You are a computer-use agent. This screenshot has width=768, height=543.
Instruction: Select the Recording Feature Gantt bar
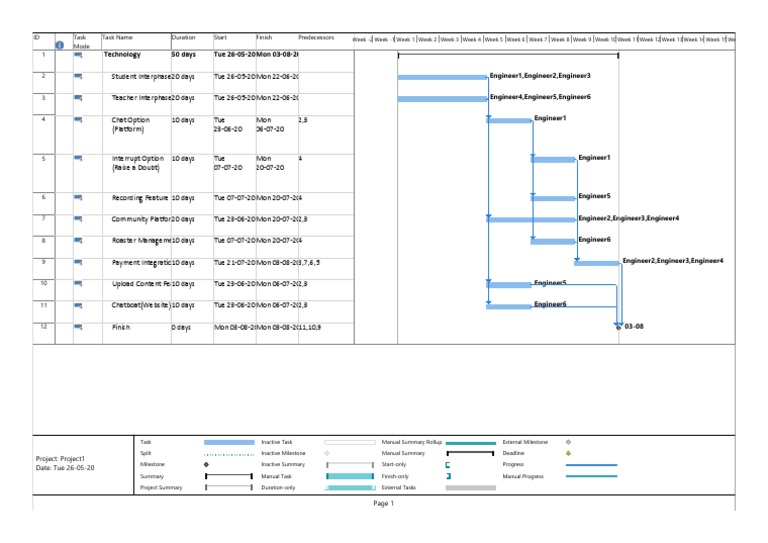(554, 198)
